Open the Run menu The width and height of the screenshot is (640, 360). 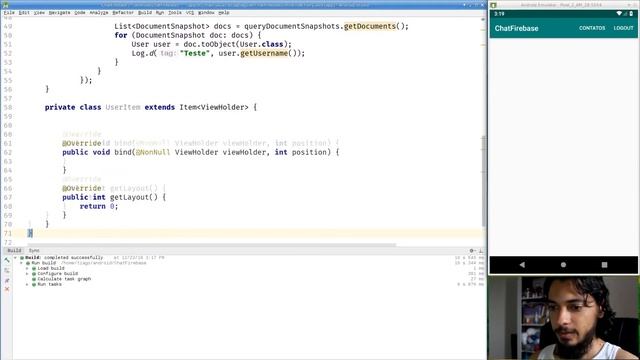(x=160, y=13)
